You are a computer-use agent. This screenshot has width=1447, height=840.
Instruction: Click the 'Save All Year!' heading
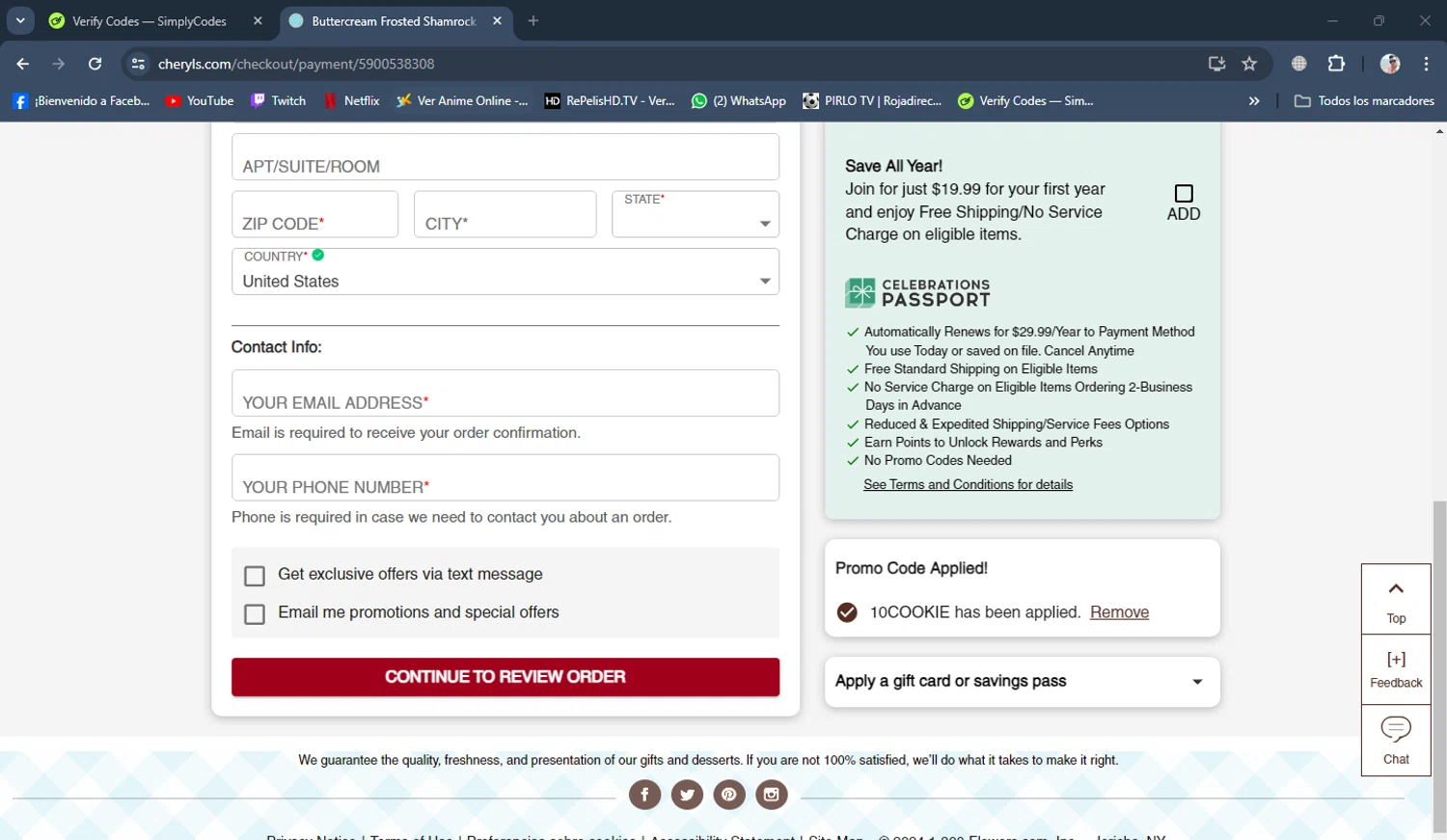(893, 166)
